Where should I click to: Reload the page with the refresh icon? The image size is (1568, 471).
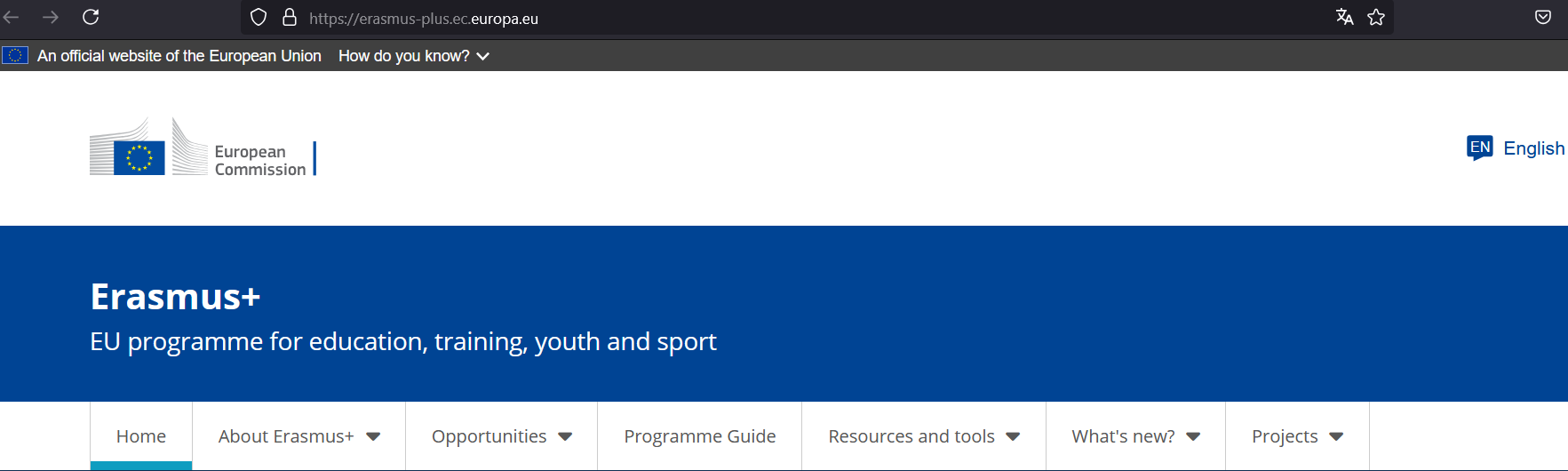tap(91, 17)
